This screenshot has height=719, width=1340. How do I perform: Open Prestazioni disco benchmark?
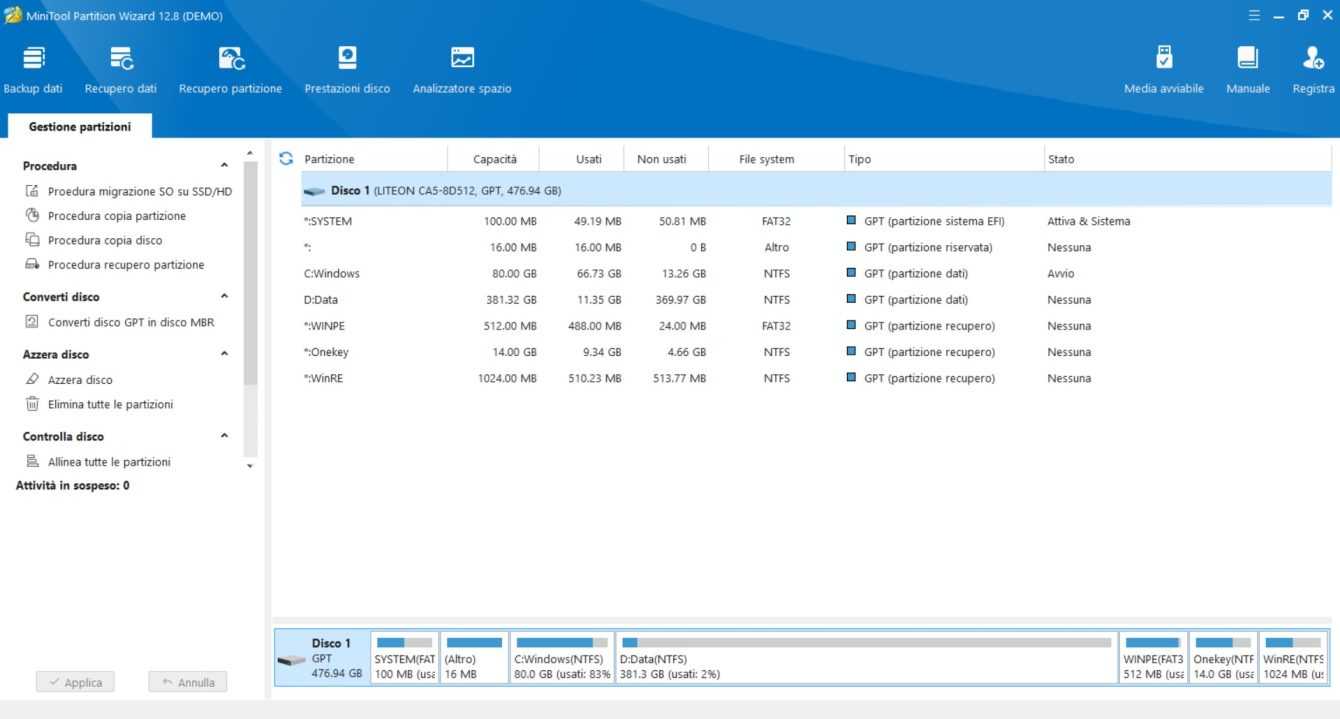point(347,70)
